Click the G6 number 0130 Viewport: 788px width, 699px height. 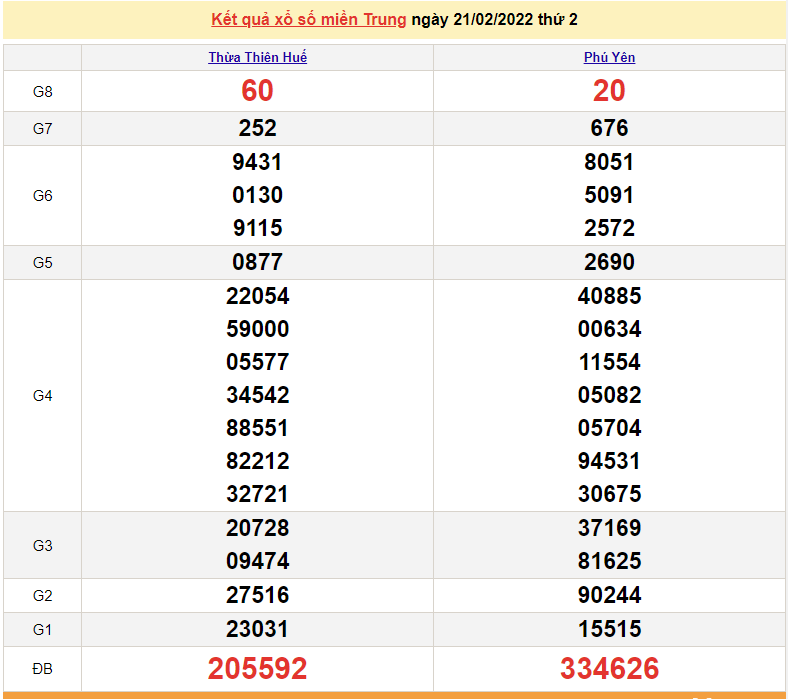tap(257, 195)
